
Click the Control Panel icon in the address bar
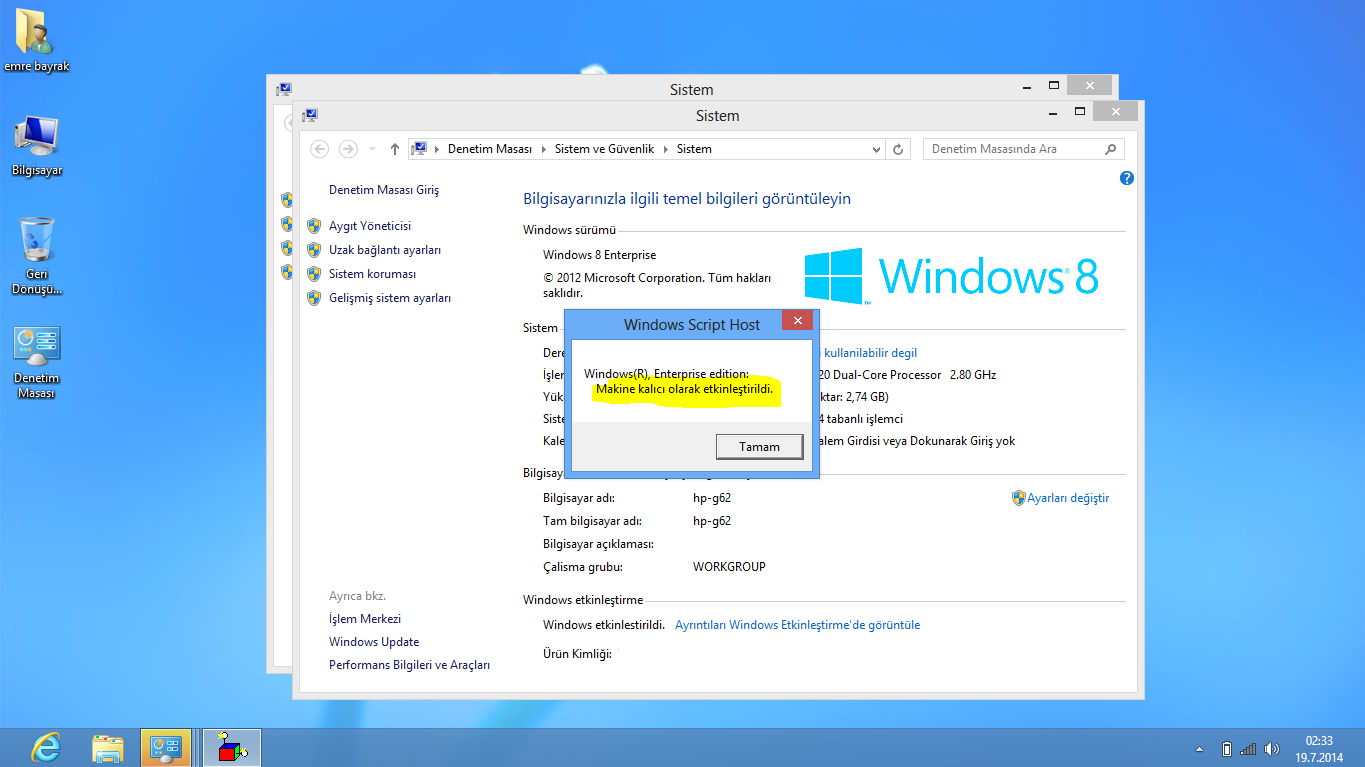420,149
